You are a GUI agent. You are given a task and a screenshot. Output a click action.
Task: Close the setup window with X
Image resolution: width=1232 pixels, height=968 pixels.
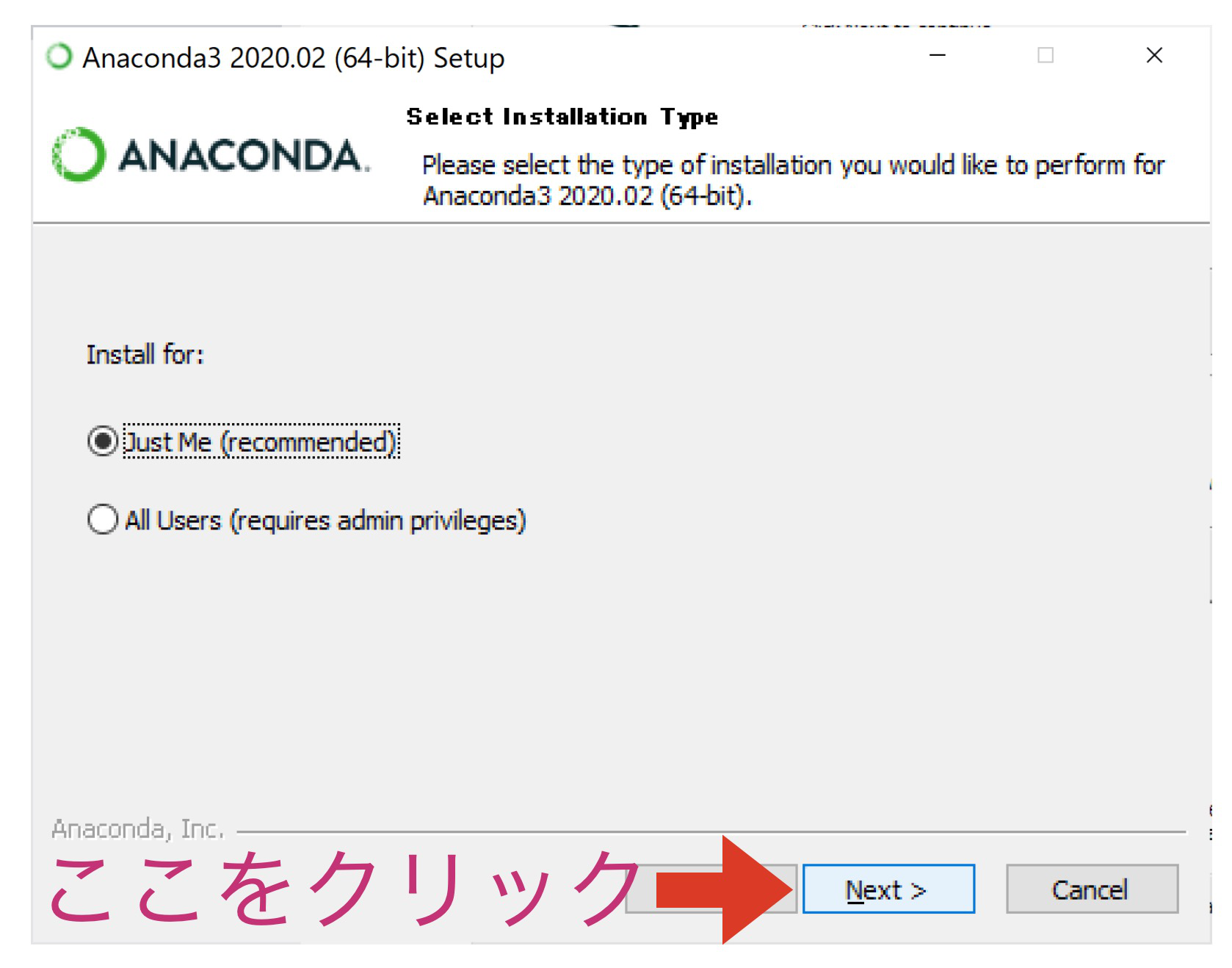1154,56
